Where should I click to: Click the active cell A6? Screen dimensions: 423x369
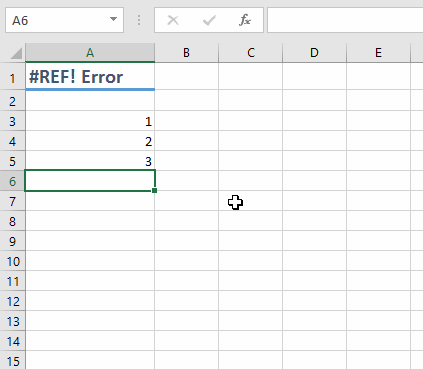coord(90,181)
